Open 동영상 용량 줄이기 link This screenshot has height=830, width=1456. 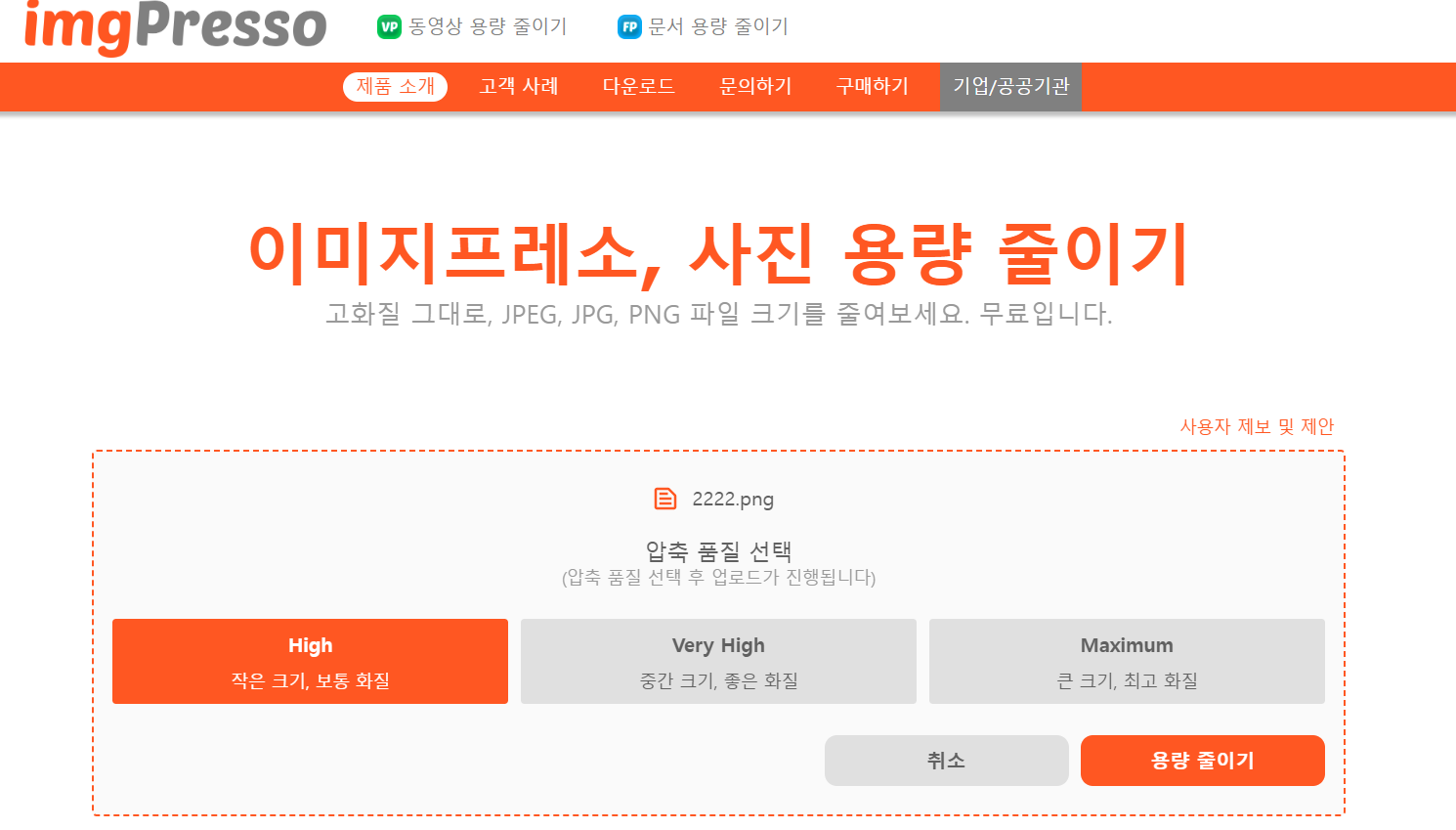point(488,26)
